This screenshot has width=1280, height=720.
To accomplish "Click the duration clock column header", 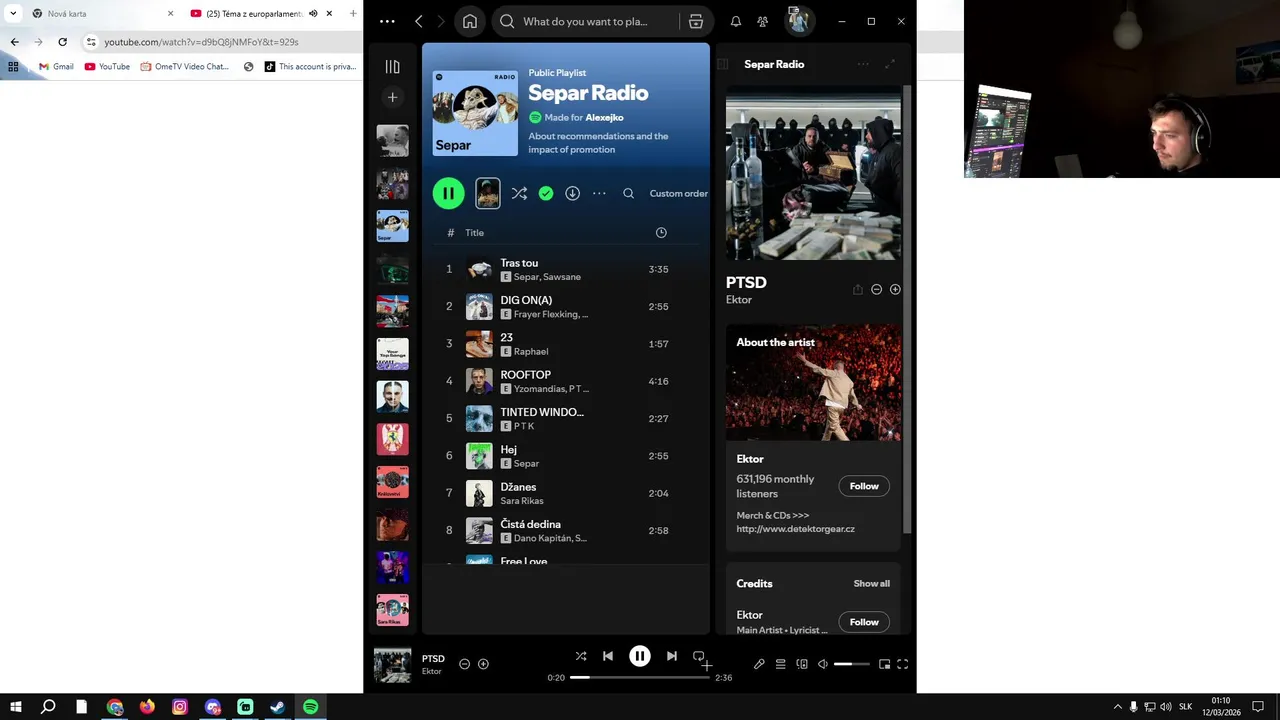I will tap(661, 232).
